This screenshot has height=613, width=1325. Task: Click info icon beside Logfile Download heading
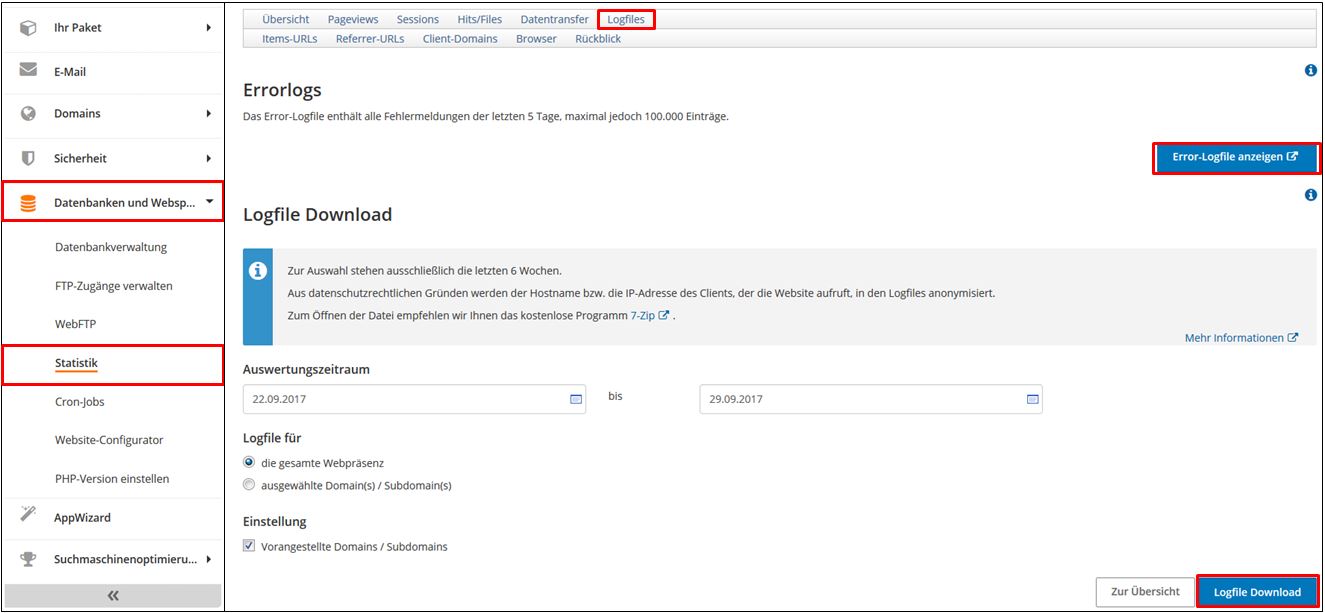pos(1310,195)
